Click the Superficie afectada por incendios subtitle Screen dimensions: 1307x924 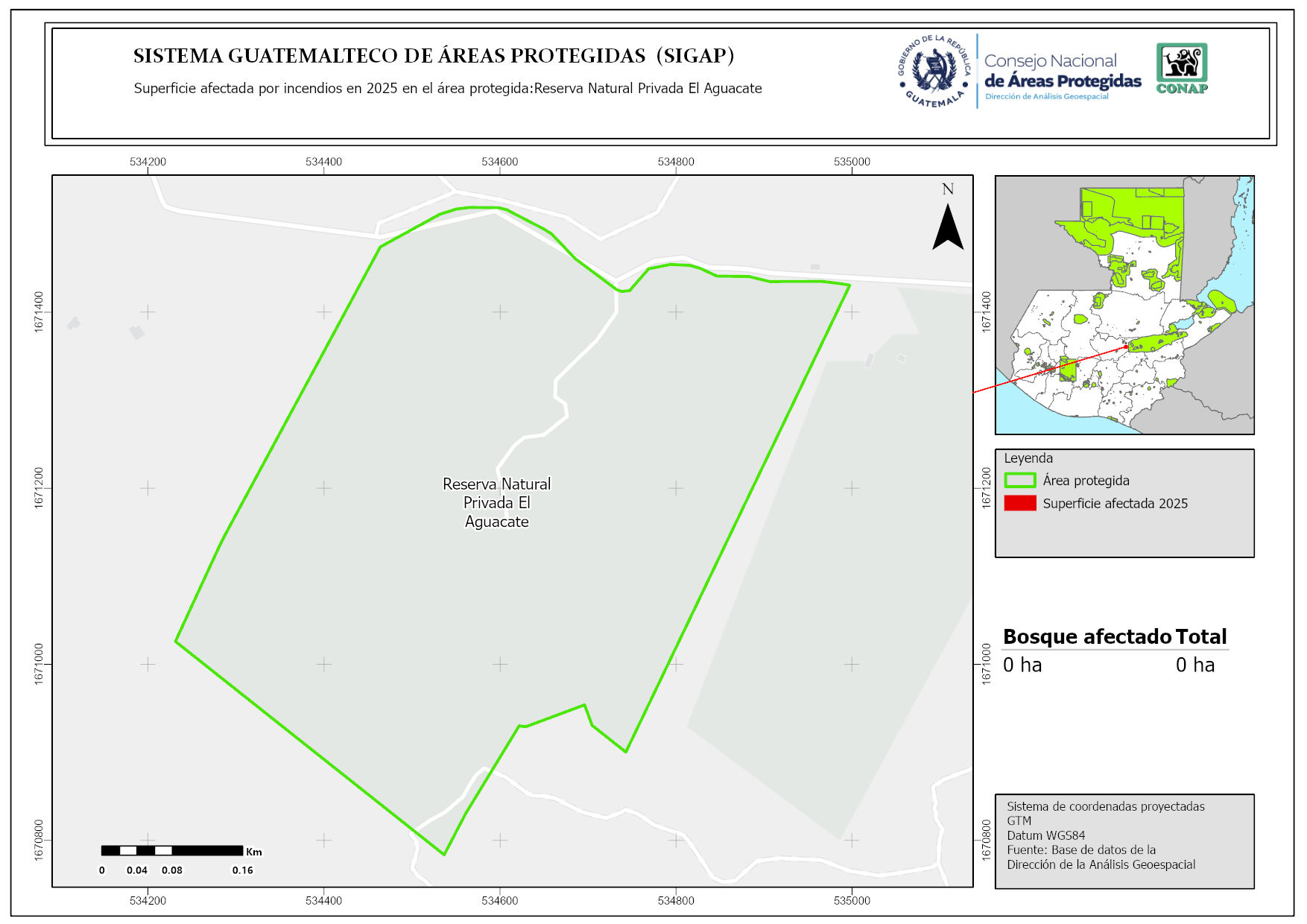447,88
